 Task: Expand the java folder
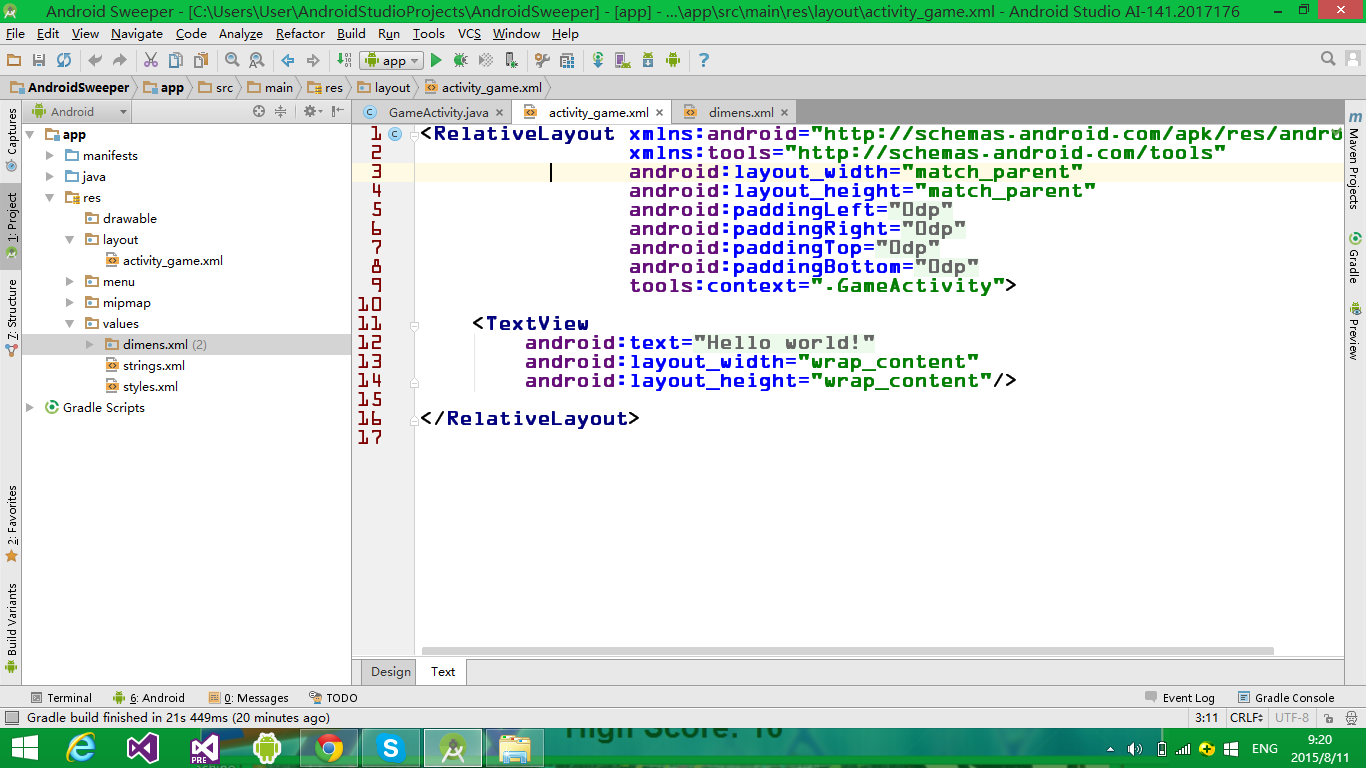tap(50, 176)
